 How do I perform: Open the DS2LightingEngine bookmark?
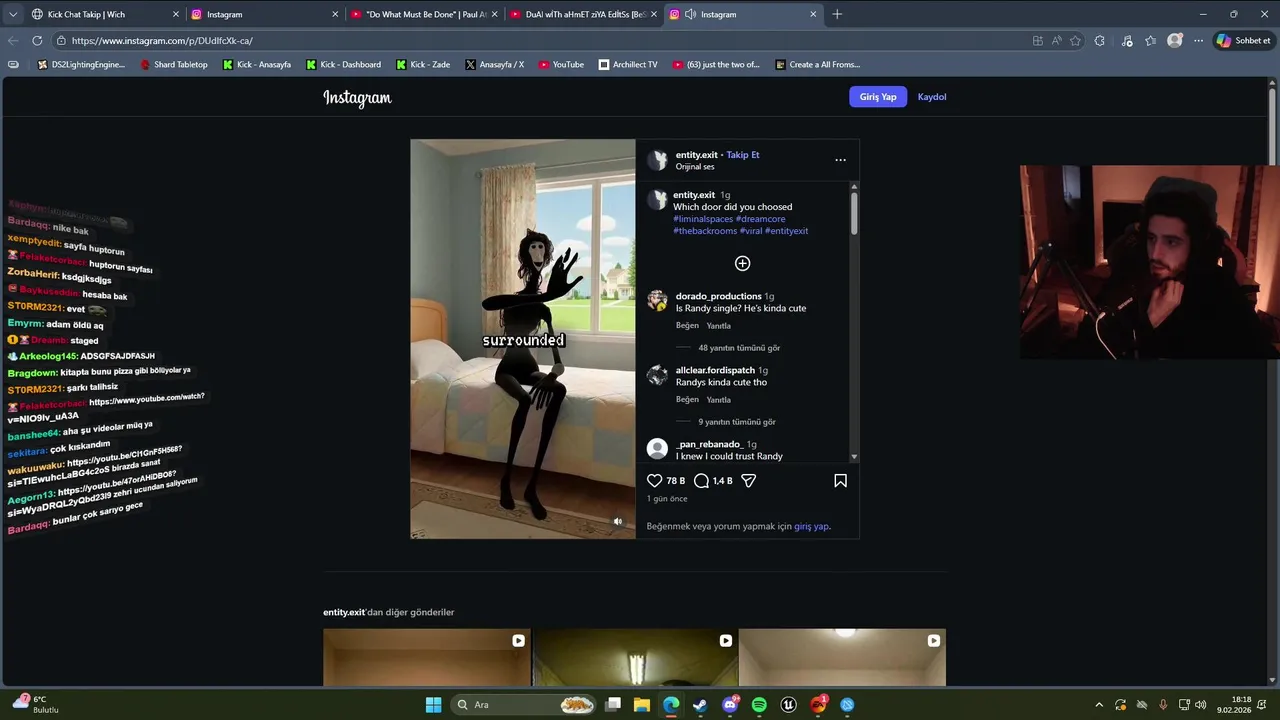point(81,64)
